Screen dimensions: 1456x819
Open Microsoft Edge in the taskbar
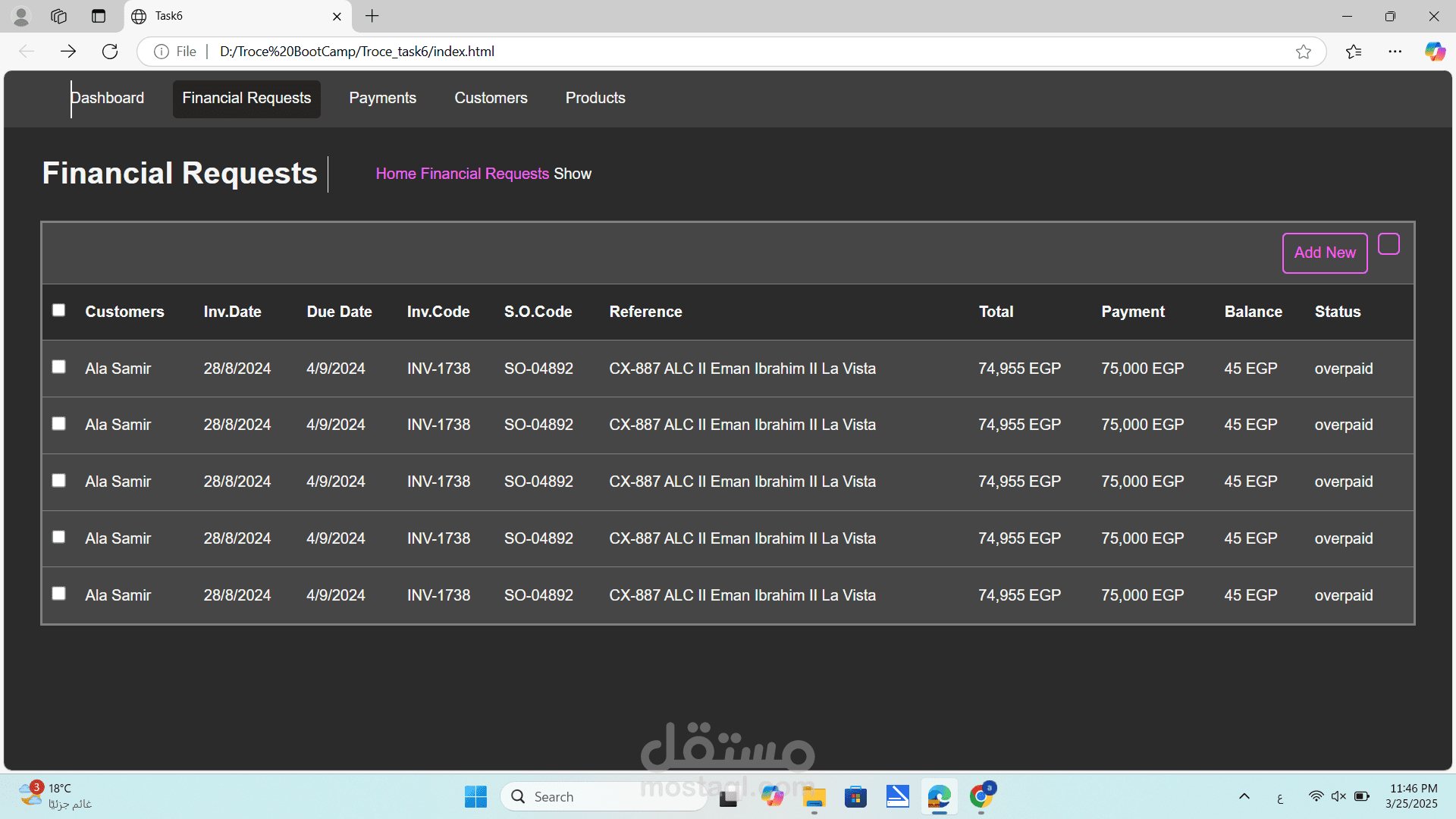[x=939, y=796]
